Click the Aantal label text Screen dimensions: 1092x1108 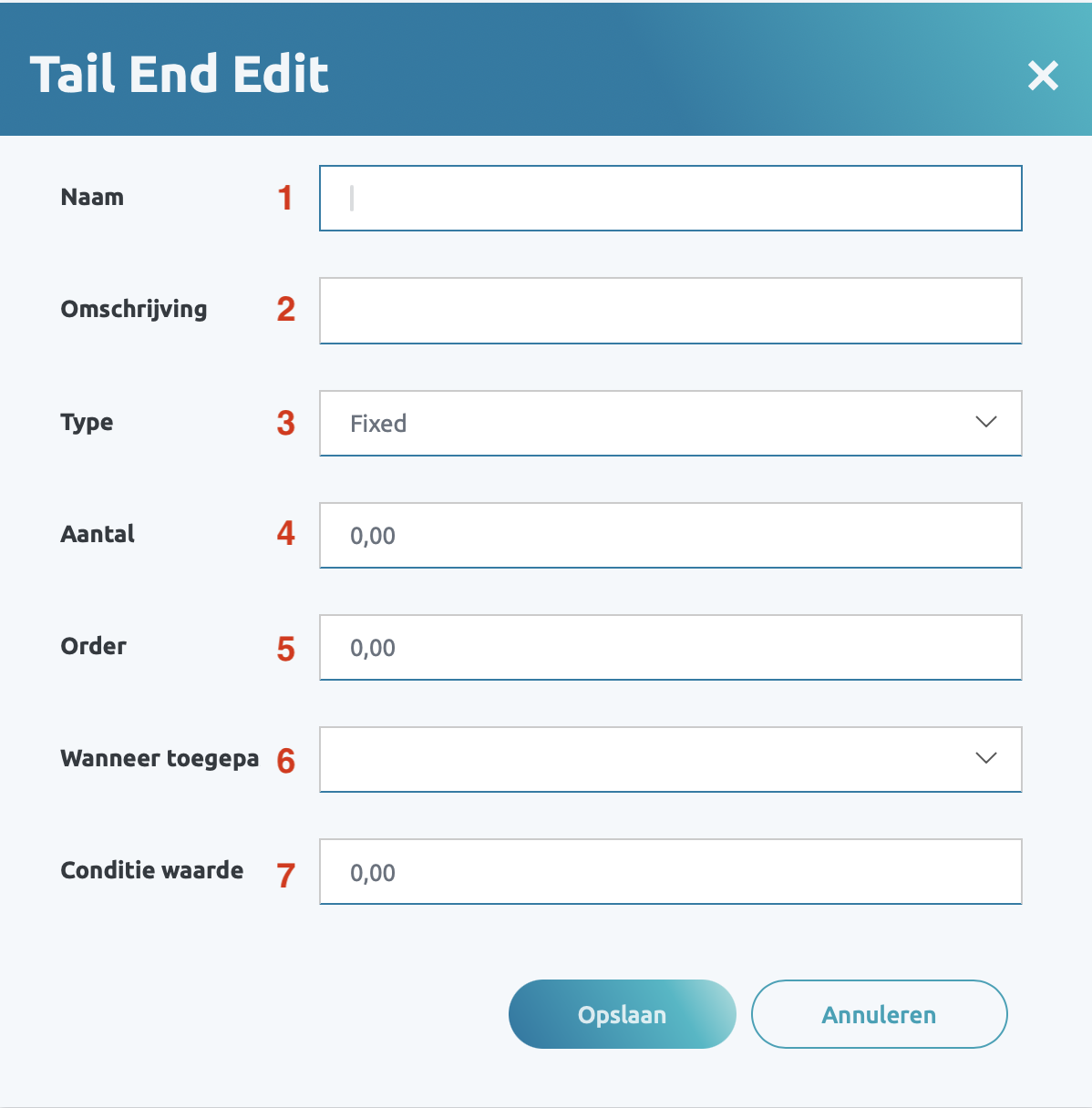point(98,534)
